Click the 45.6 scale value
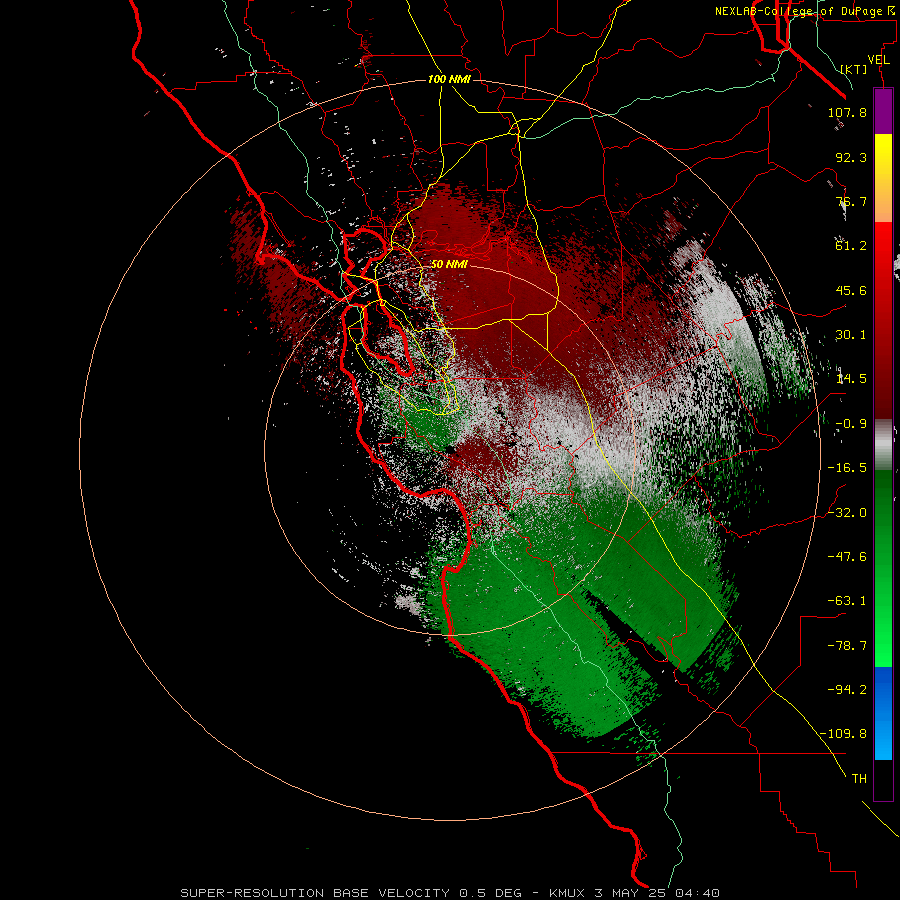900x900 pixels. (851, 290)
